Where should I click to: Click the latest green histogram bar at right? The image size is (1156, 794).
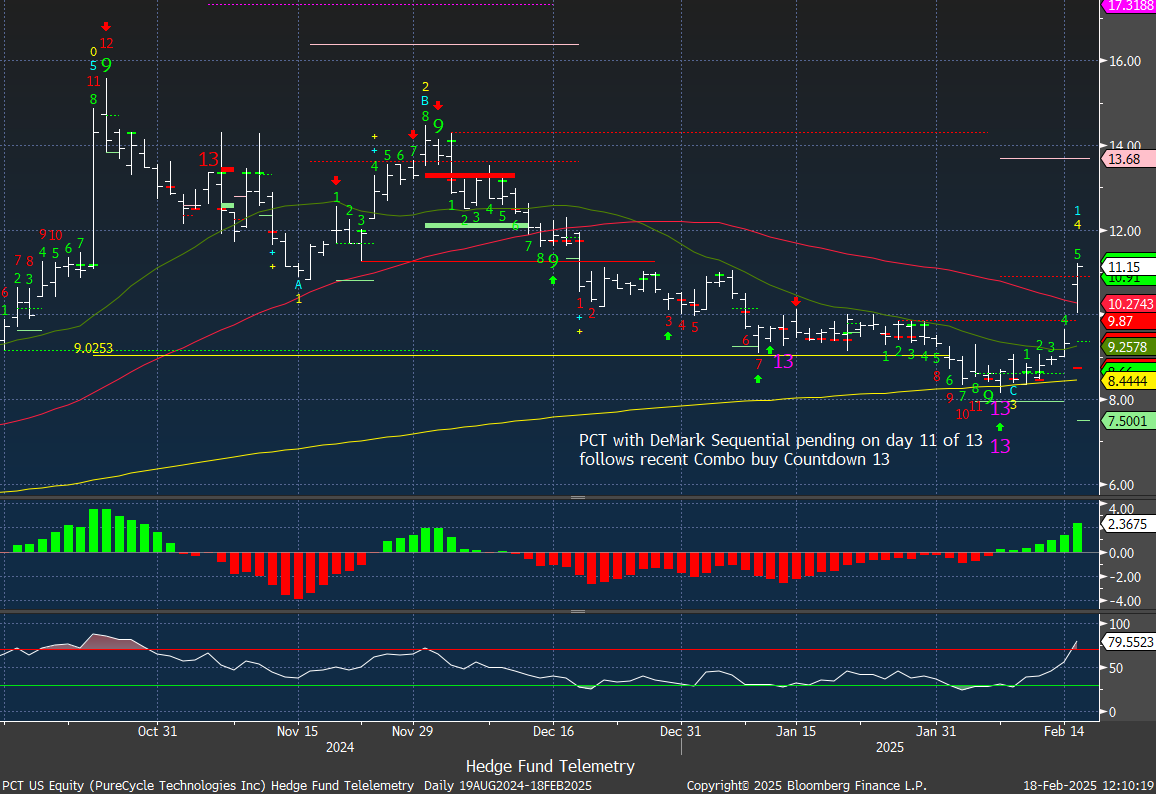coord(1077,537)
